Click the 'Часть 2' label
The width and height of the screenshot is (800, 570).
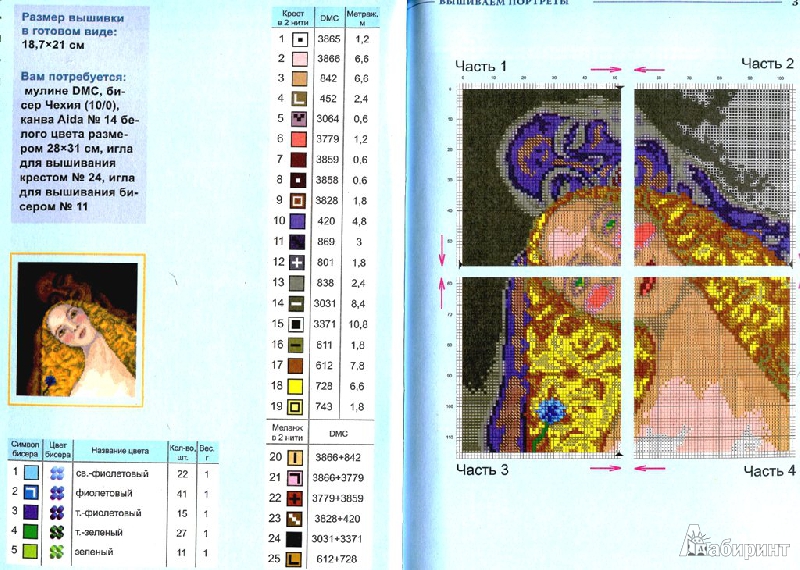click(x=768, y=64)
